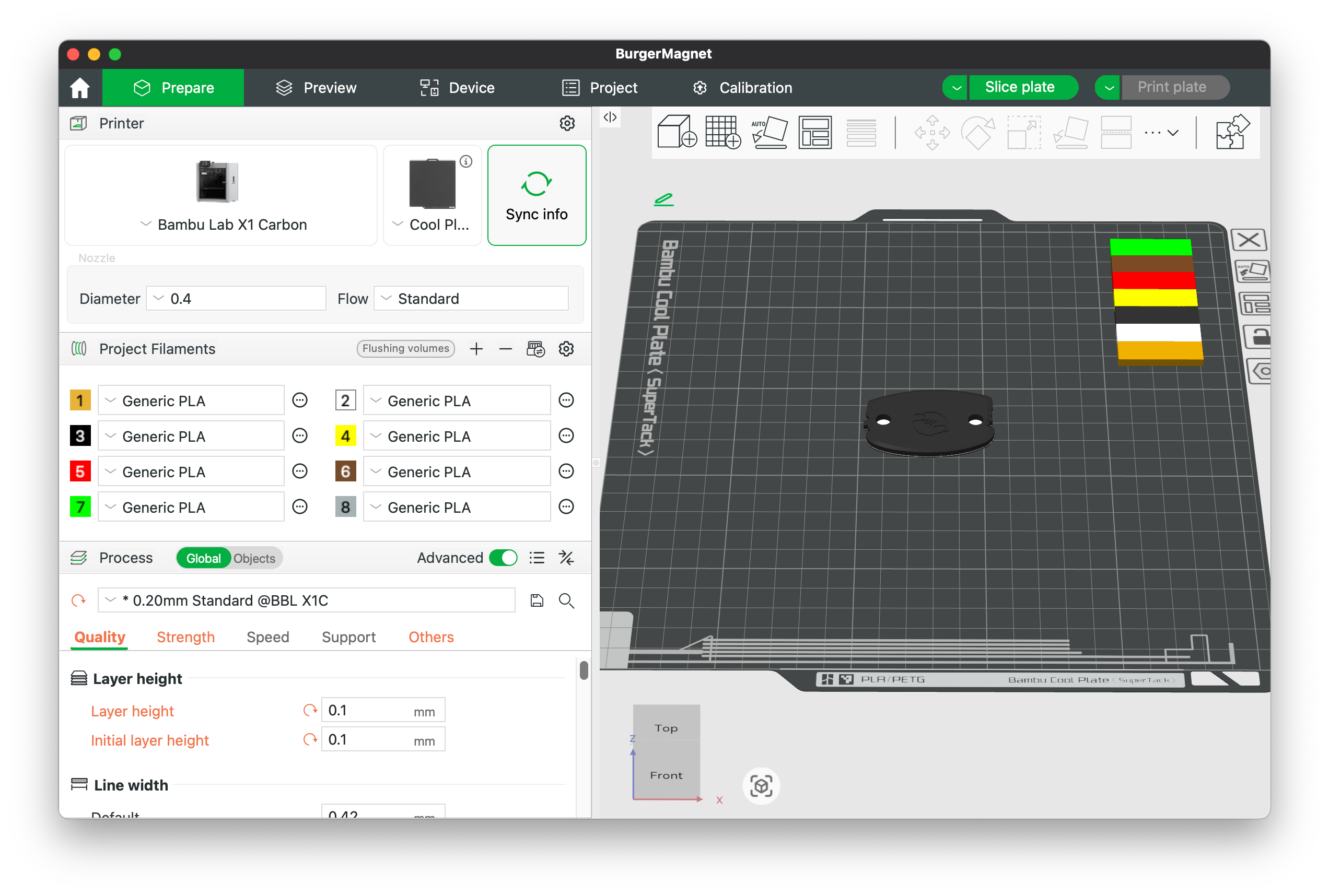Search process settings magnifier icon
Viewport: 1329px width, 896px height.
(566, 600)
